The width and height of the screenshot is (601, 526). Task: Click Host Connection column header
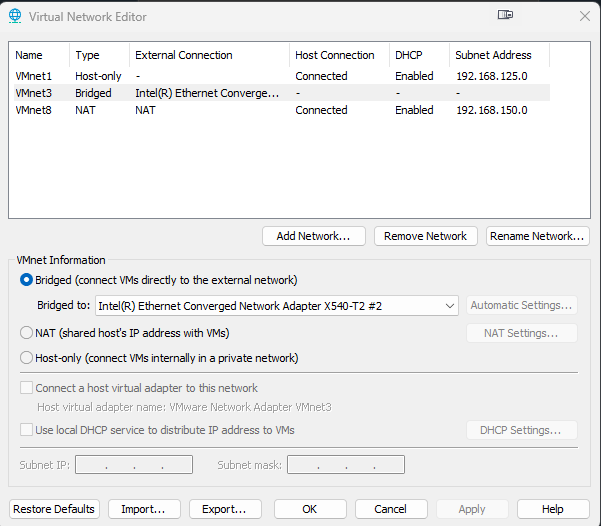click(x=340, y=55)
